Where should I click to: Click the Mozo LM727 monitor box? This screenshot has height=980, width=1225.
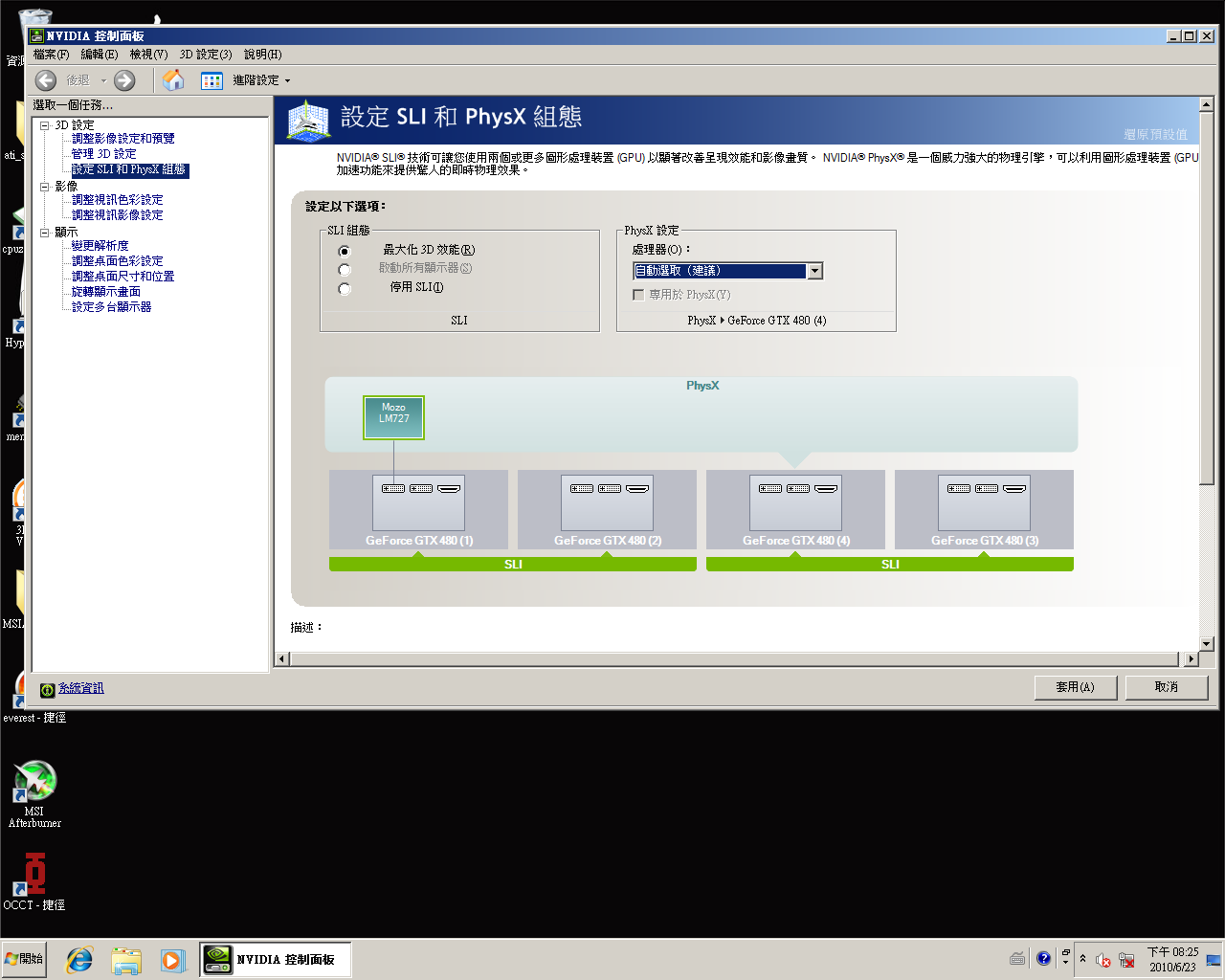393,418
